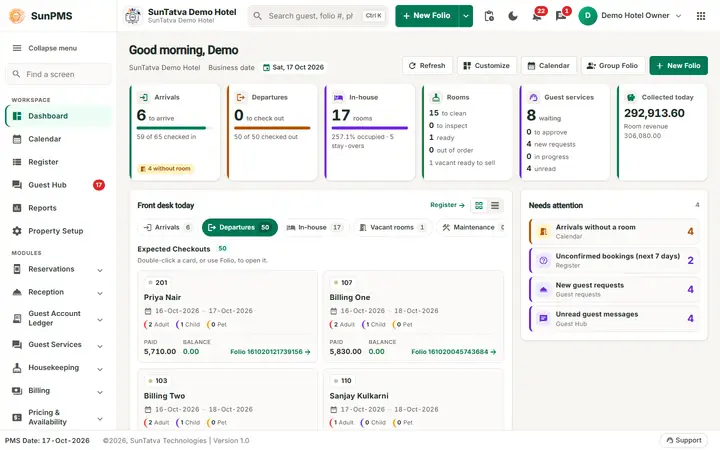The height and width of the screenshot is (450, 720).
Task: Focus the search guest, folio field
Action: [318, 16]
